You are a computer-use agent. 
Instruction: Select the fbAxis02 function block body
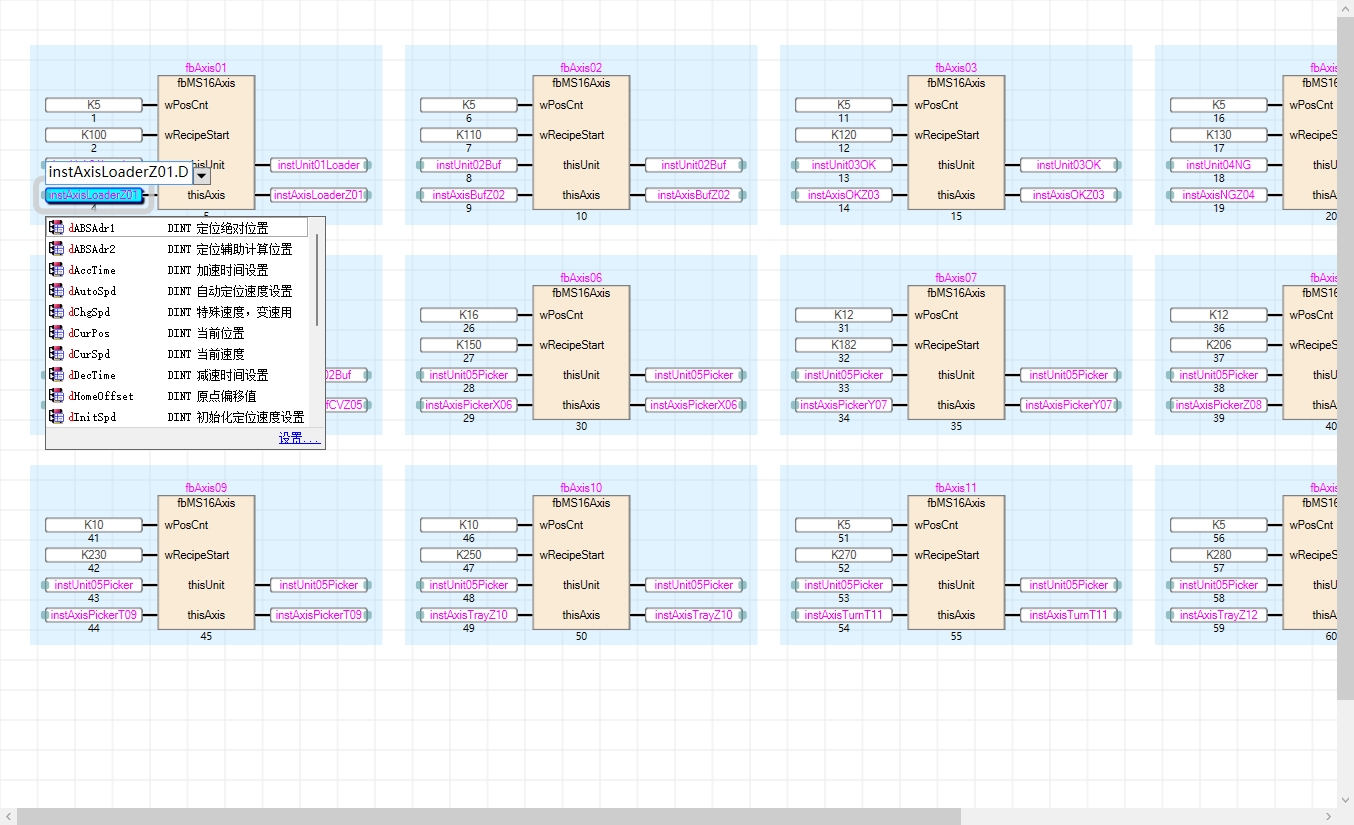click(x=581, y=150)
